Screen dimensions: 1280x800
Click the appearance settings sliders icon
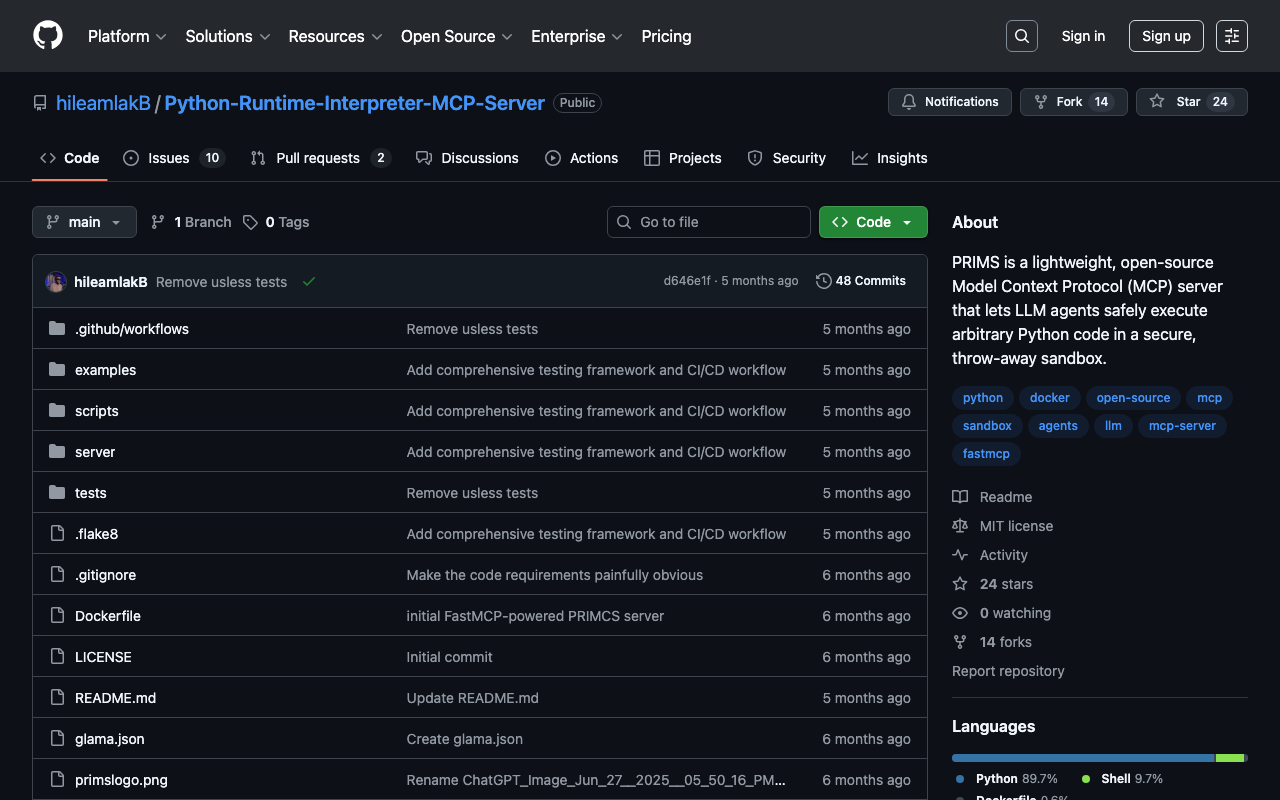1231,36
